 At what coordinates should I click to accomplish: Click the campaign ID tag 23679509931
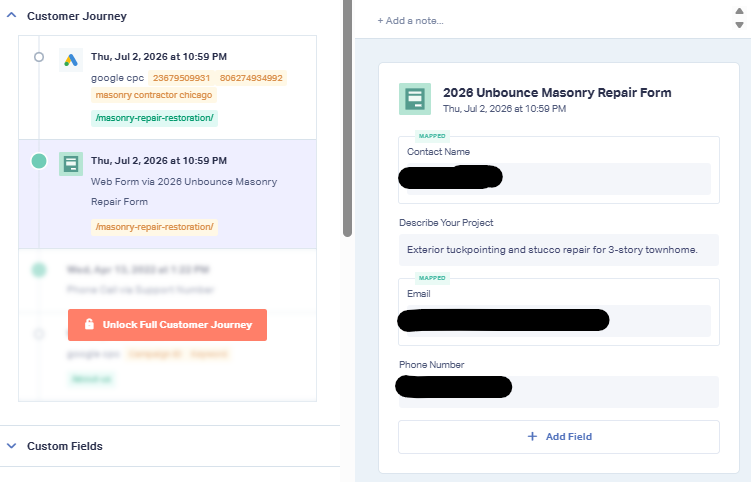182,78
